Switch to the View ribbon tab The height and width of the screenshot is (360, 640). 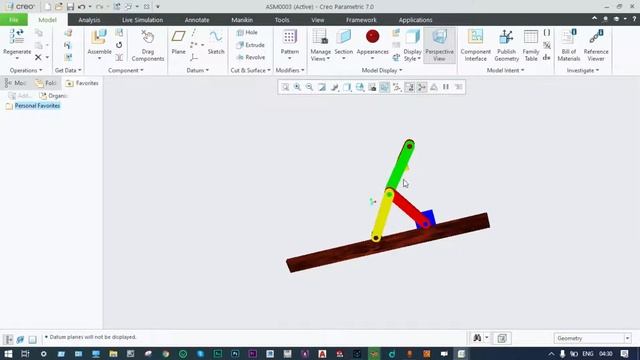tap(318, 20)
